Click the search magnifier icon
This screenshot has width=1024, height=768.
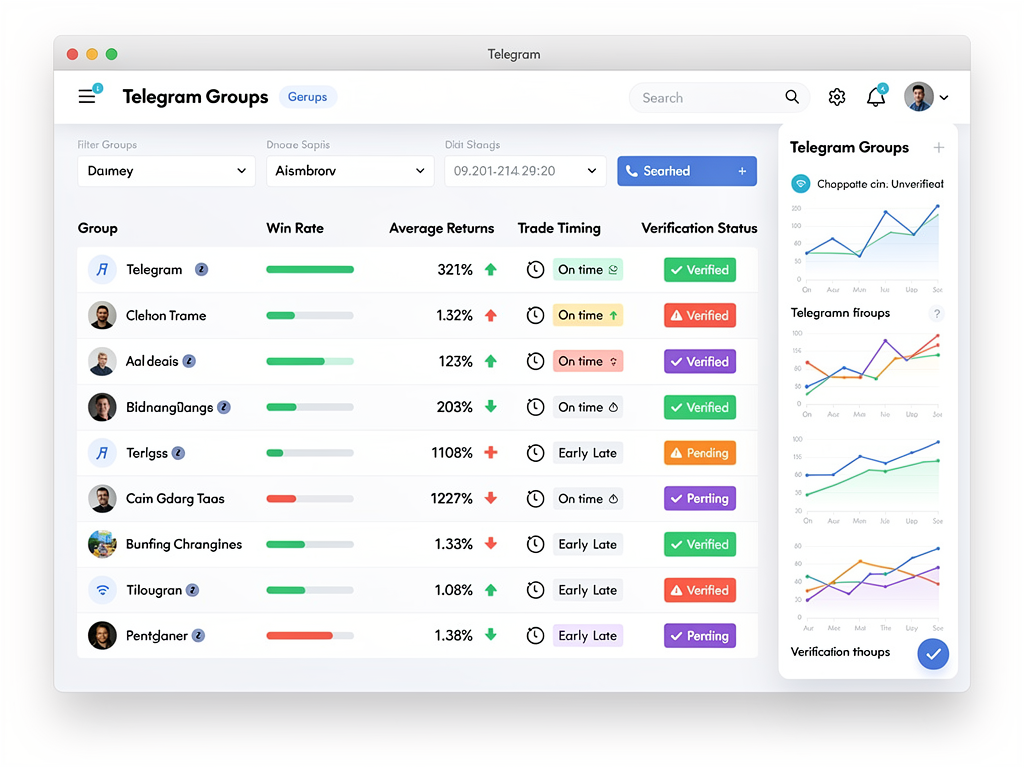[x=792, y=97]
